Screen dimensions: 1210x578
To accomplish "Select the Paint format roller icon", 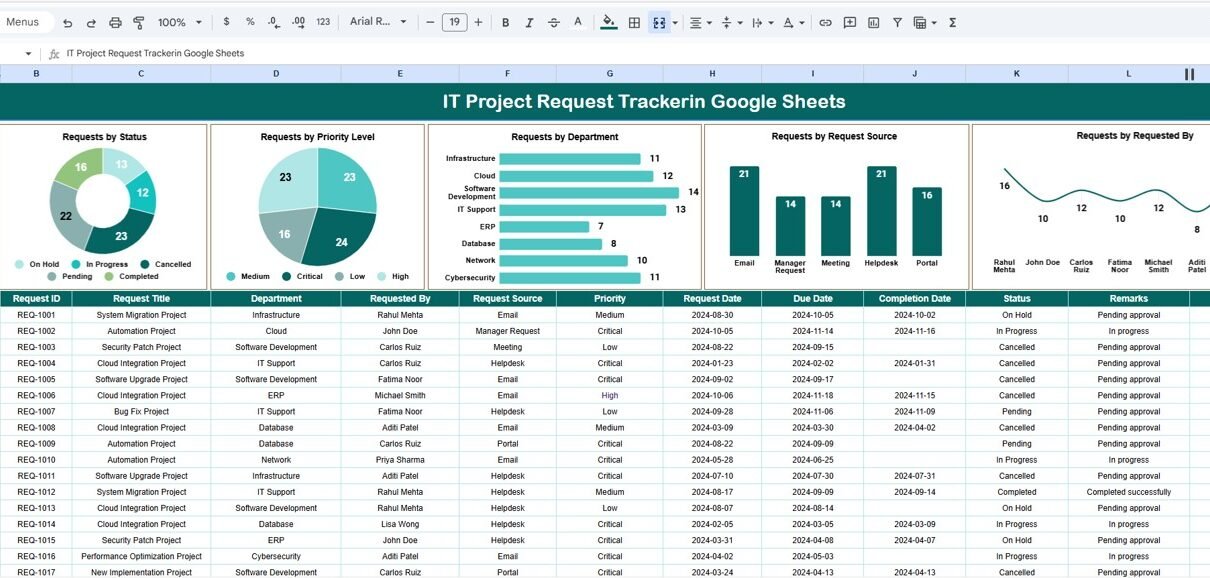I will (x=139, y=22).
